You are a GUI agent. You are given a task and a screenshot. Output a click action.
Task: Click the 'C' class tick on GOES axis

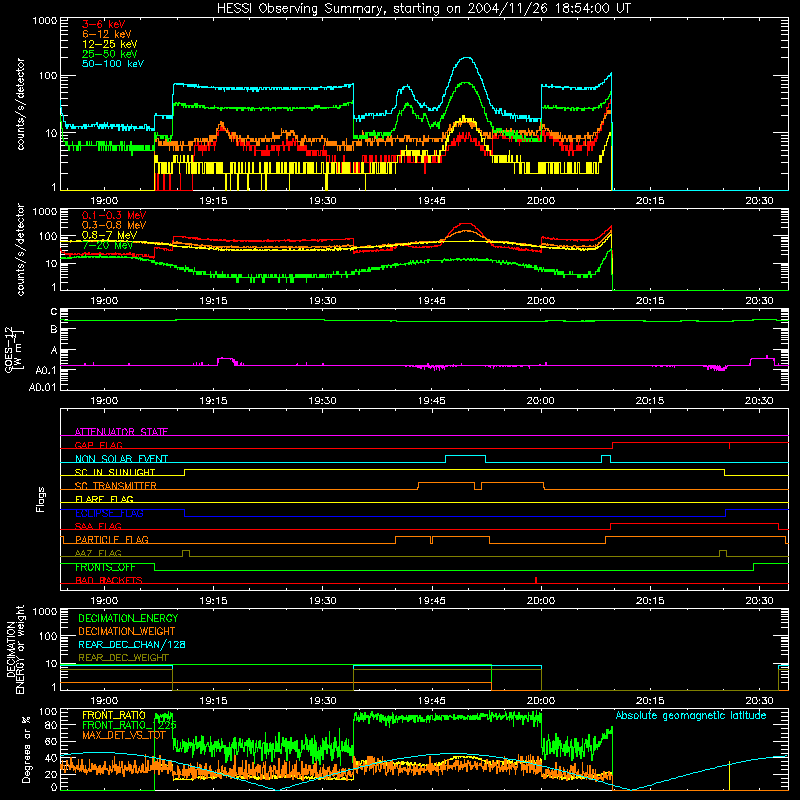54,312
